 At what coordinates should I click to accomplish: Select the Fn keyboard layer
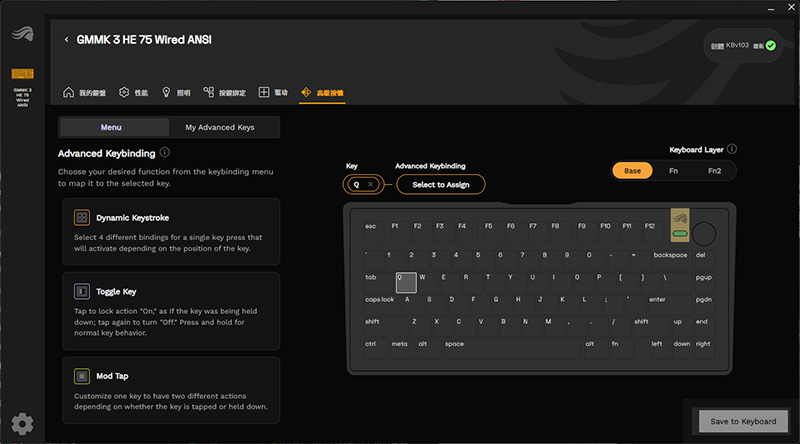[x=673, y=171]
